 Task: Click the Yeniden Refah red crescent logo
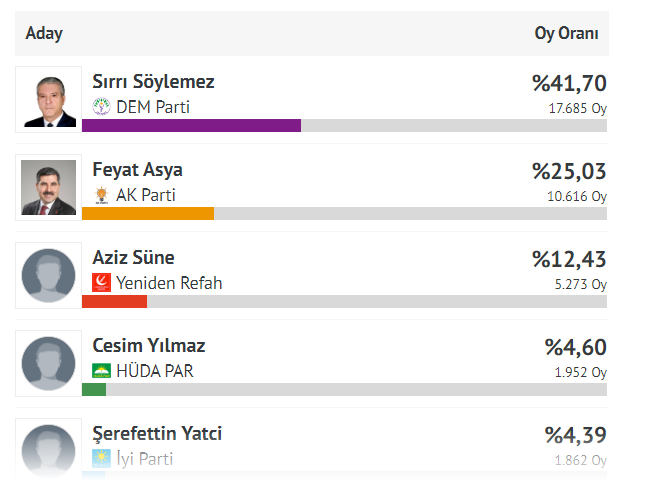coord(101,283)
